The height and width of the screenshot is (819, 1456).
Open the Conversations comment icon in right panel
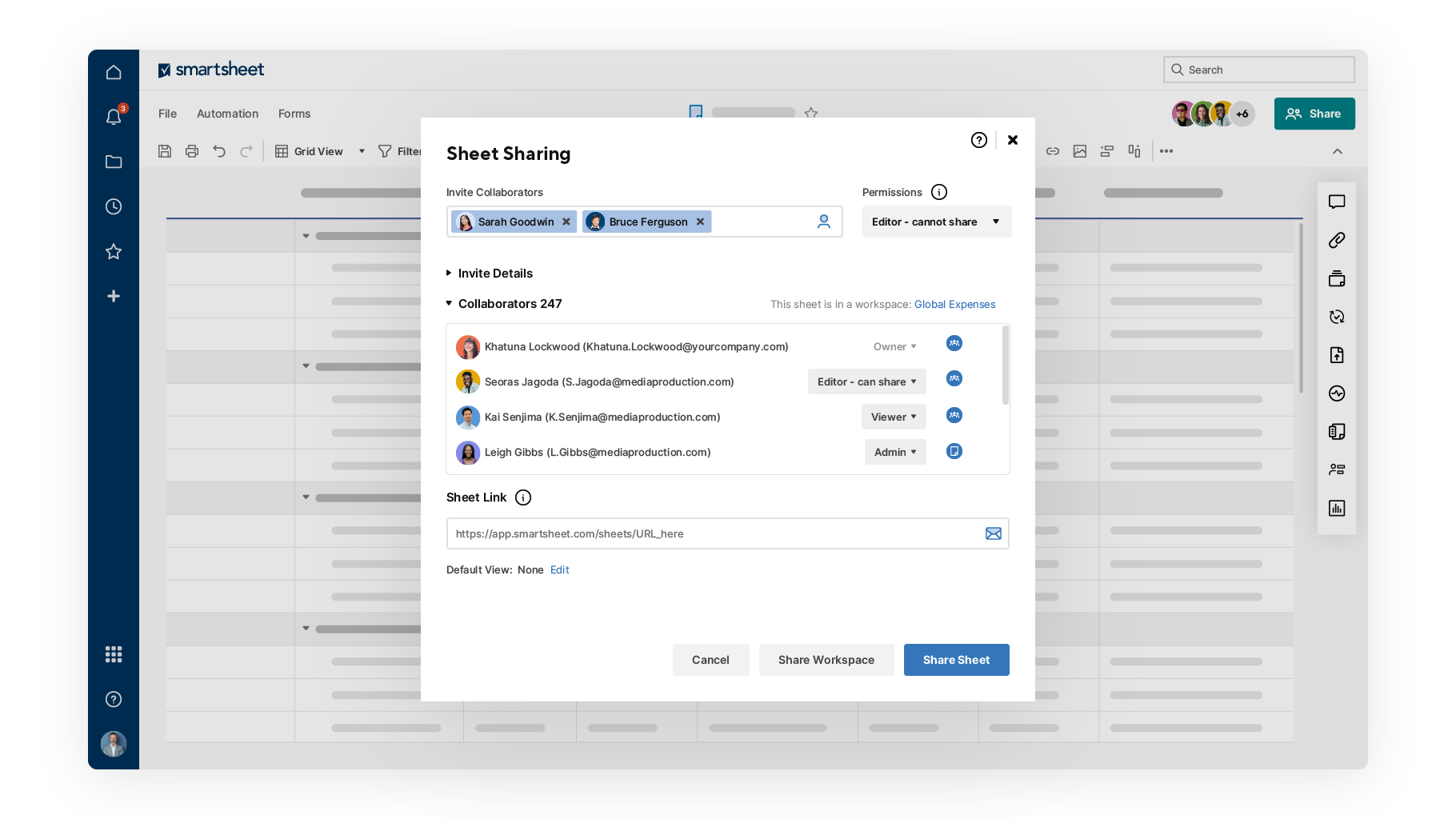tap(1336, 202)
